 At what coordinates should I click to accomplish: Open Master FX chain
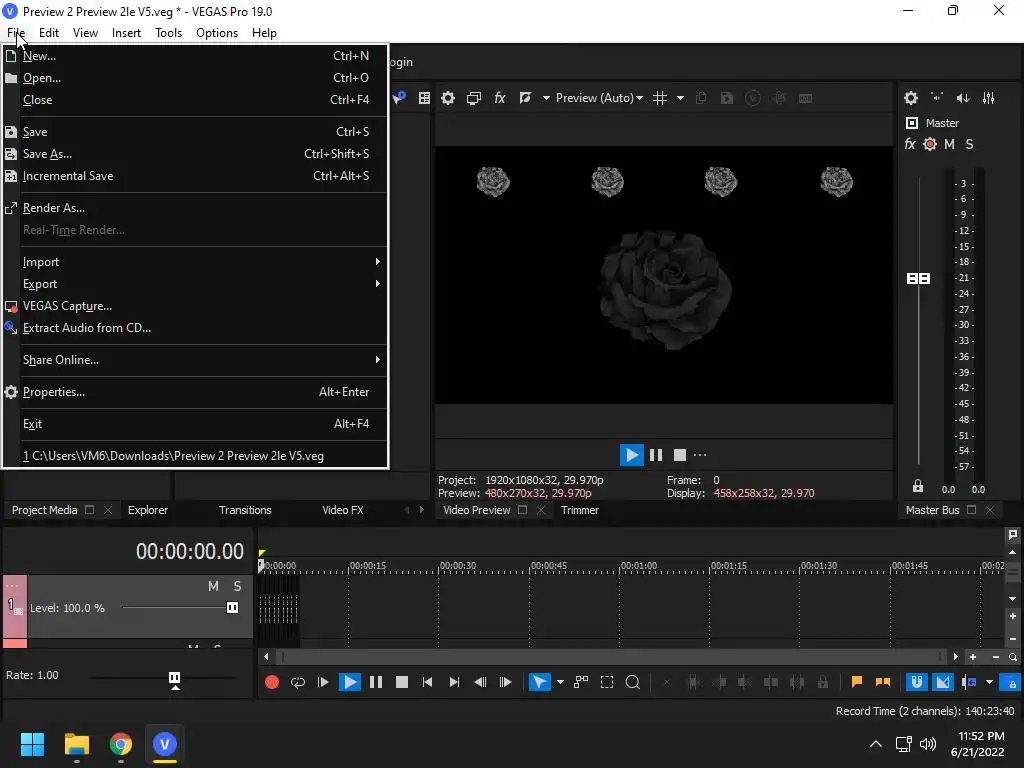910,144
